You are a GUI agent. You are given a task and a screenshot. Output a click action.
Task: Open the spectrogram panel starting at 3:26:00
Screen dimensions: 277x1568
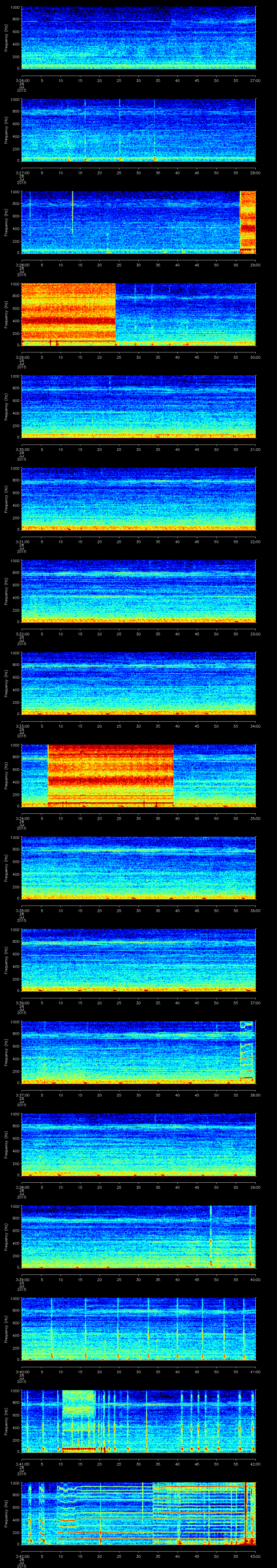click(x=138, y=38)
